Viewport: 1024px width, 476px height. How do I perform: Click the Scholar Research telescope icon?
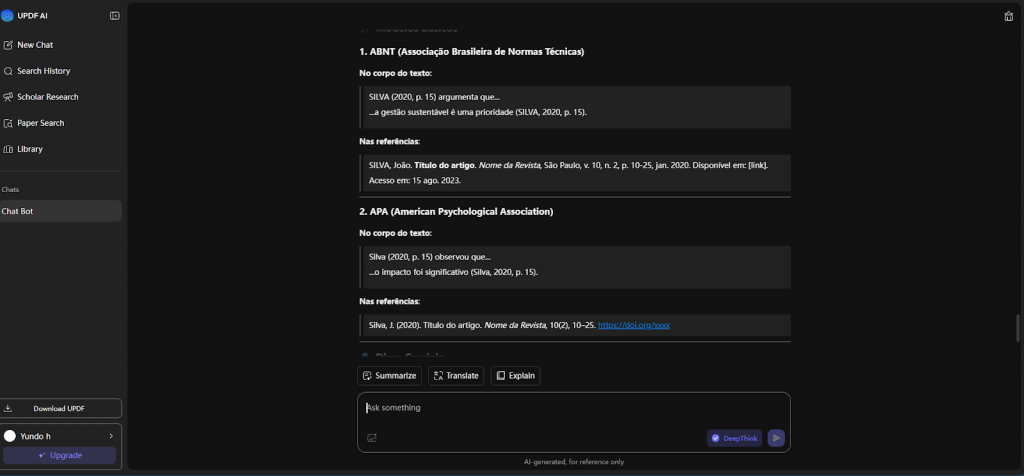click(8, 97)
